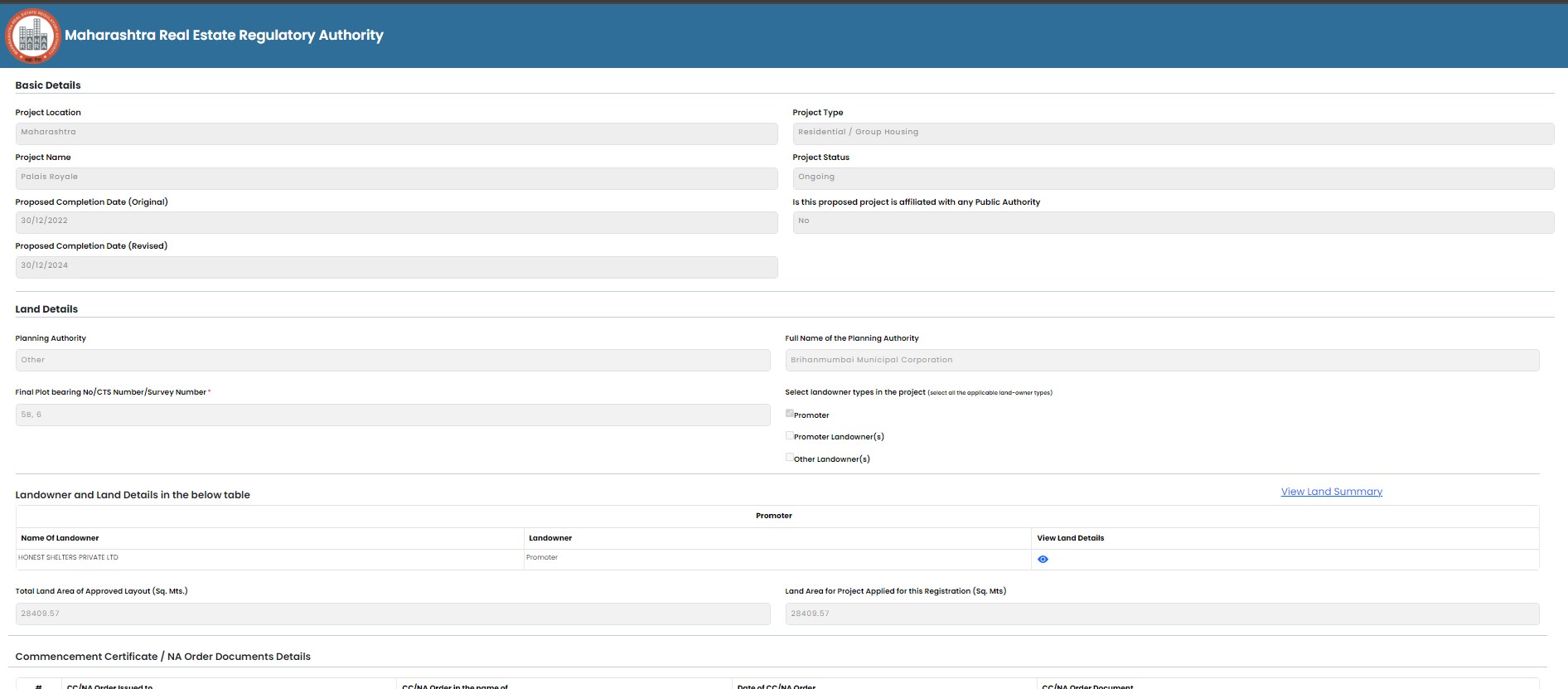Open the Project Location dropdown
1568x689 pixels.
pyautogui.click(x=396, y=133)
